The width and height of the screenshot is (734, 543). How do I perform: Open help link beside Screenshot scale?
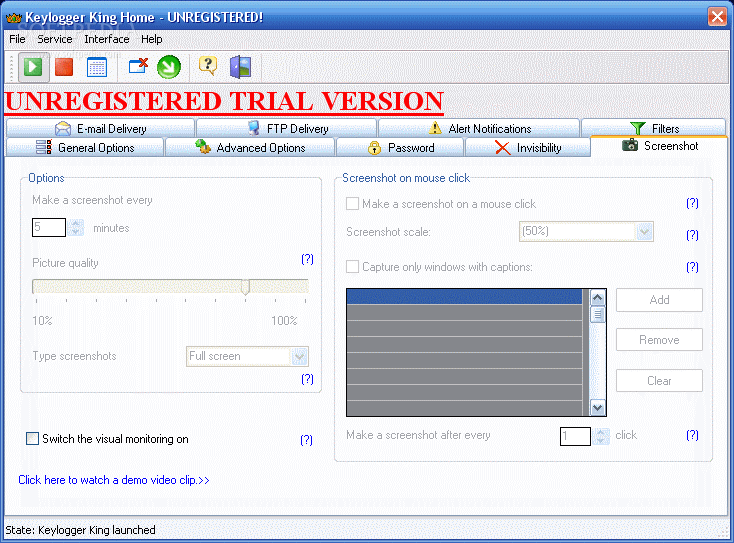coord(692,235)
